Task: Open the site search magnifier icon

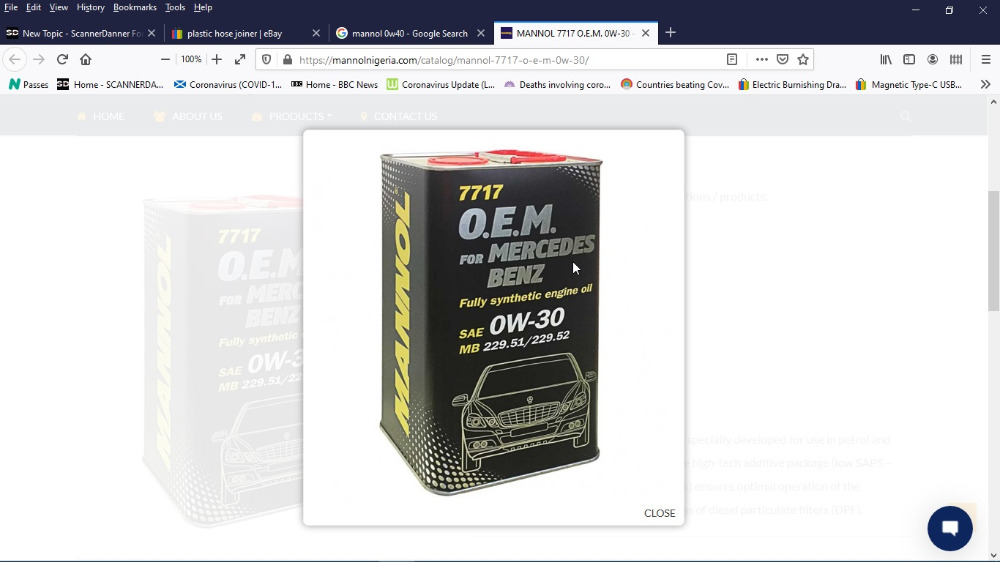Action: point(906,116)
